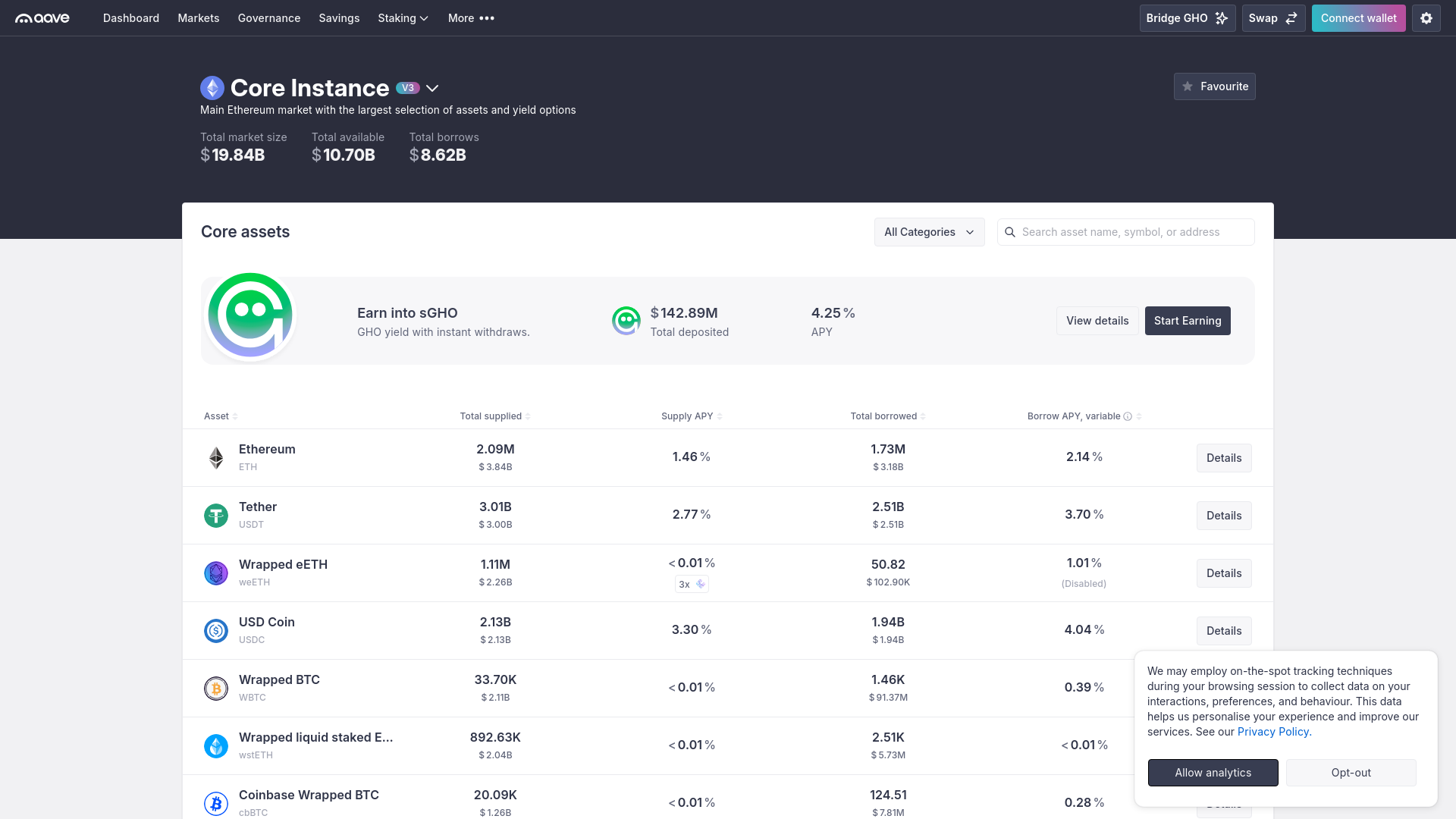This screenshot has height=819, width=1456.
Task: Click USD Coin total supplied 2.13B
Action: click(x=495, y=622)
